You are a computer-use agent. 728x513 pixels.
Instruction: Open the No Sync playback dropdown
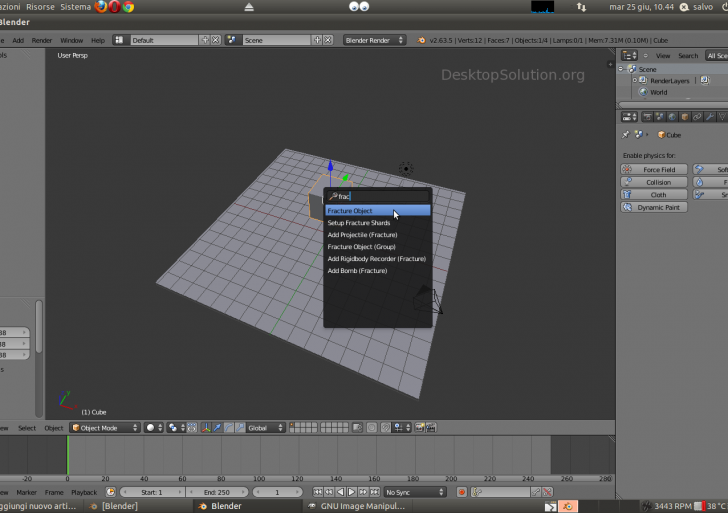click(x=415, y=492)
